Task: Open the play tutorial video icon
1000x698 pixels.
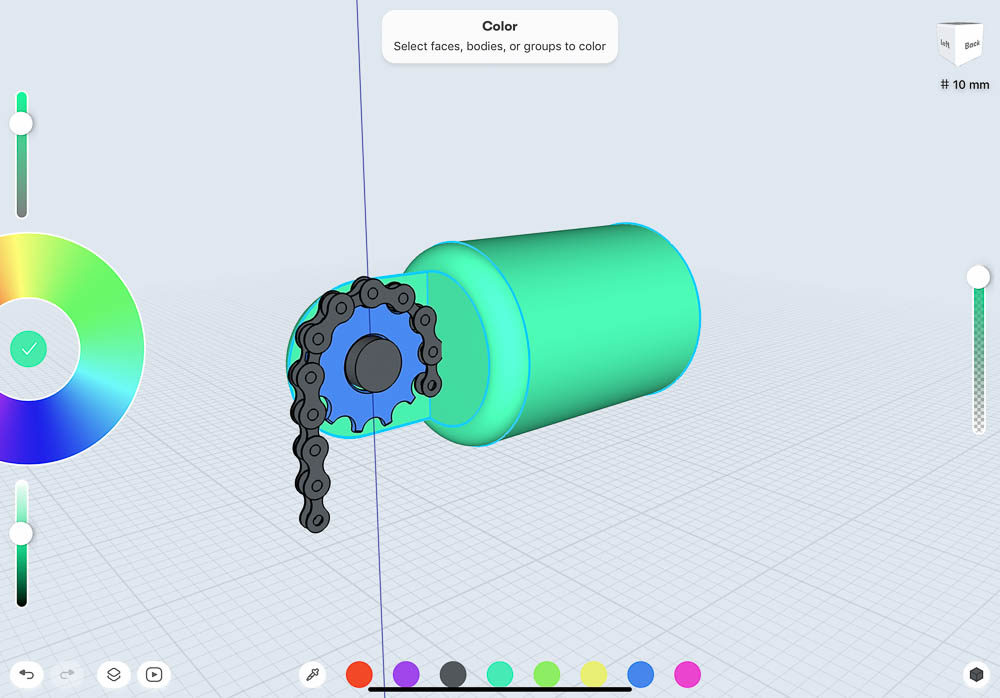Action: click(154, 674)
